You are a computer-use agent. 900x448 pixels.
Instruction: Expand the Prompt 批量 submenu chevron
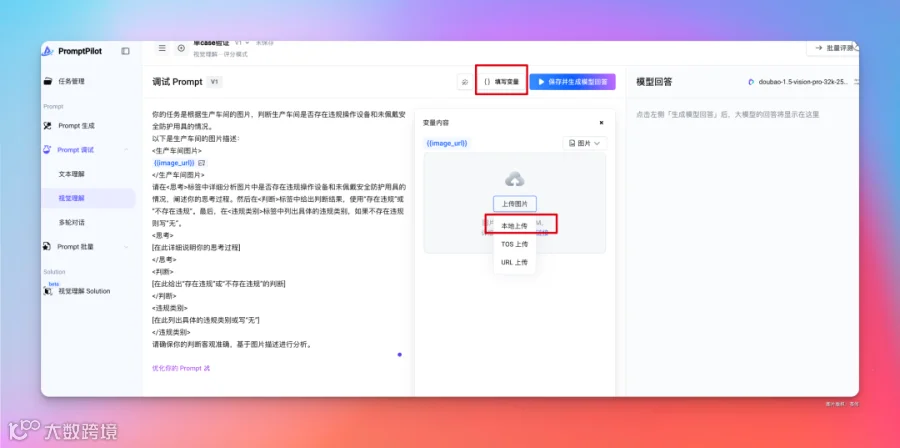(126, 247)
